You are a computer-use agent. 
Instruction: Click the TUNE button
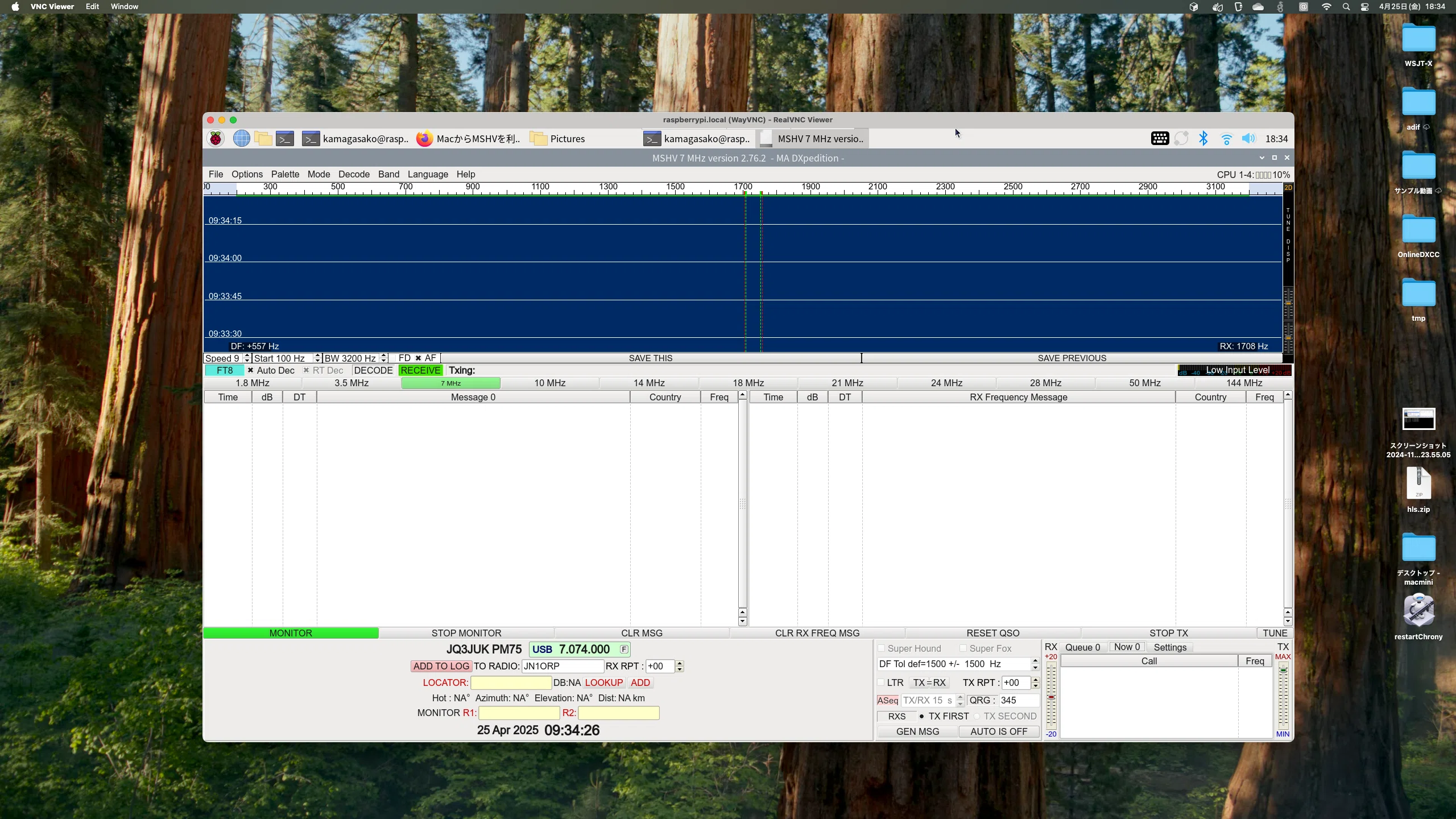[1275, 633]
